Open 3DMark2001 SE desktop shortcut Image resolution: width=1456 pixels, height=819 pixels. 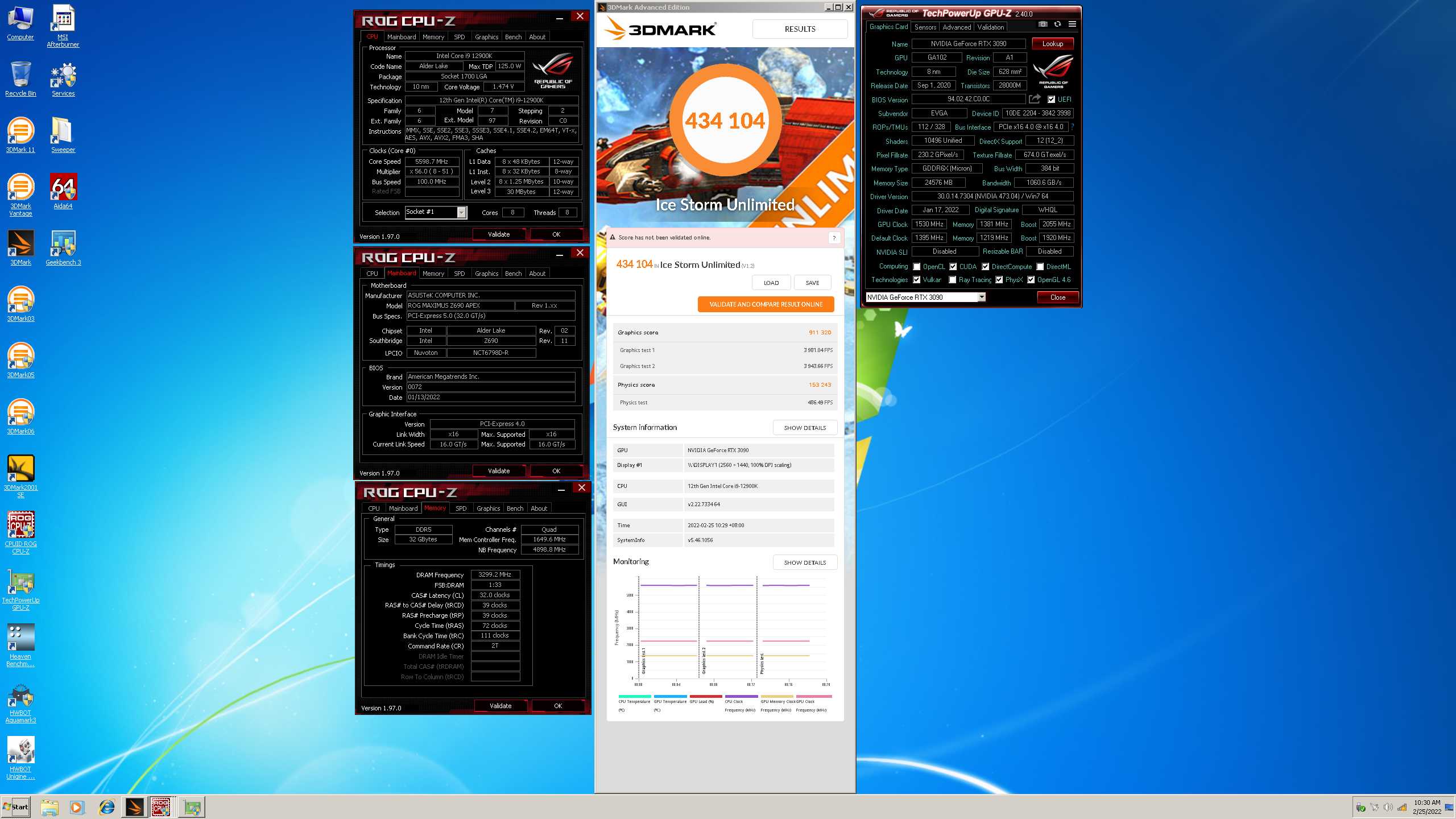(x=20, y=476)
